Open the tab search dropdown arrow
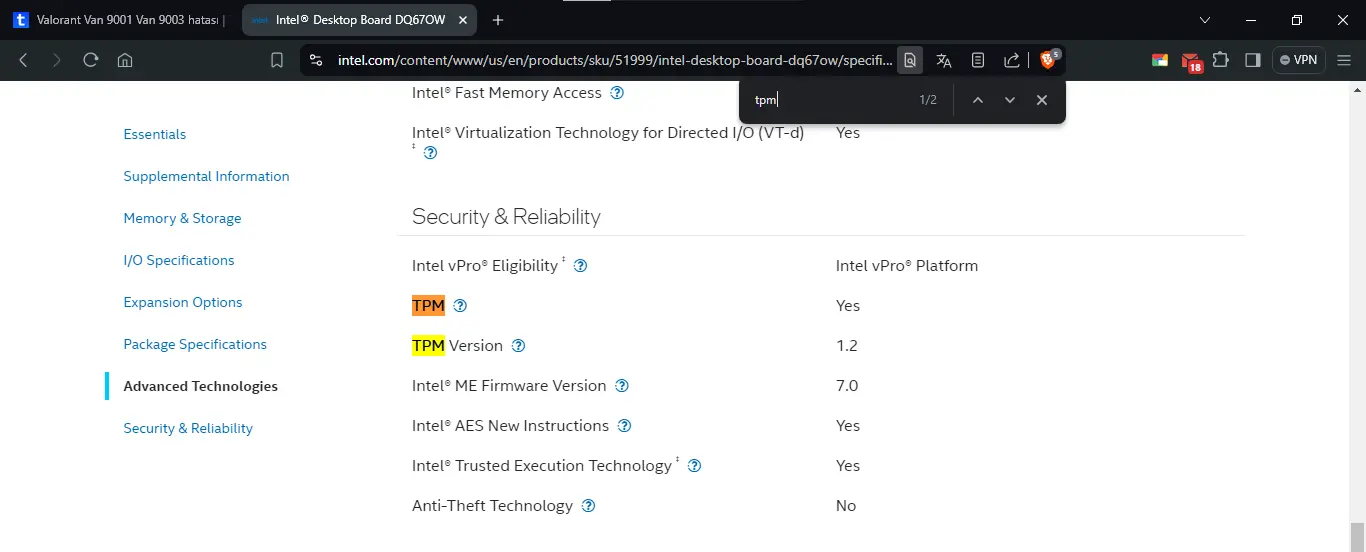 (x=1205, y=20)
